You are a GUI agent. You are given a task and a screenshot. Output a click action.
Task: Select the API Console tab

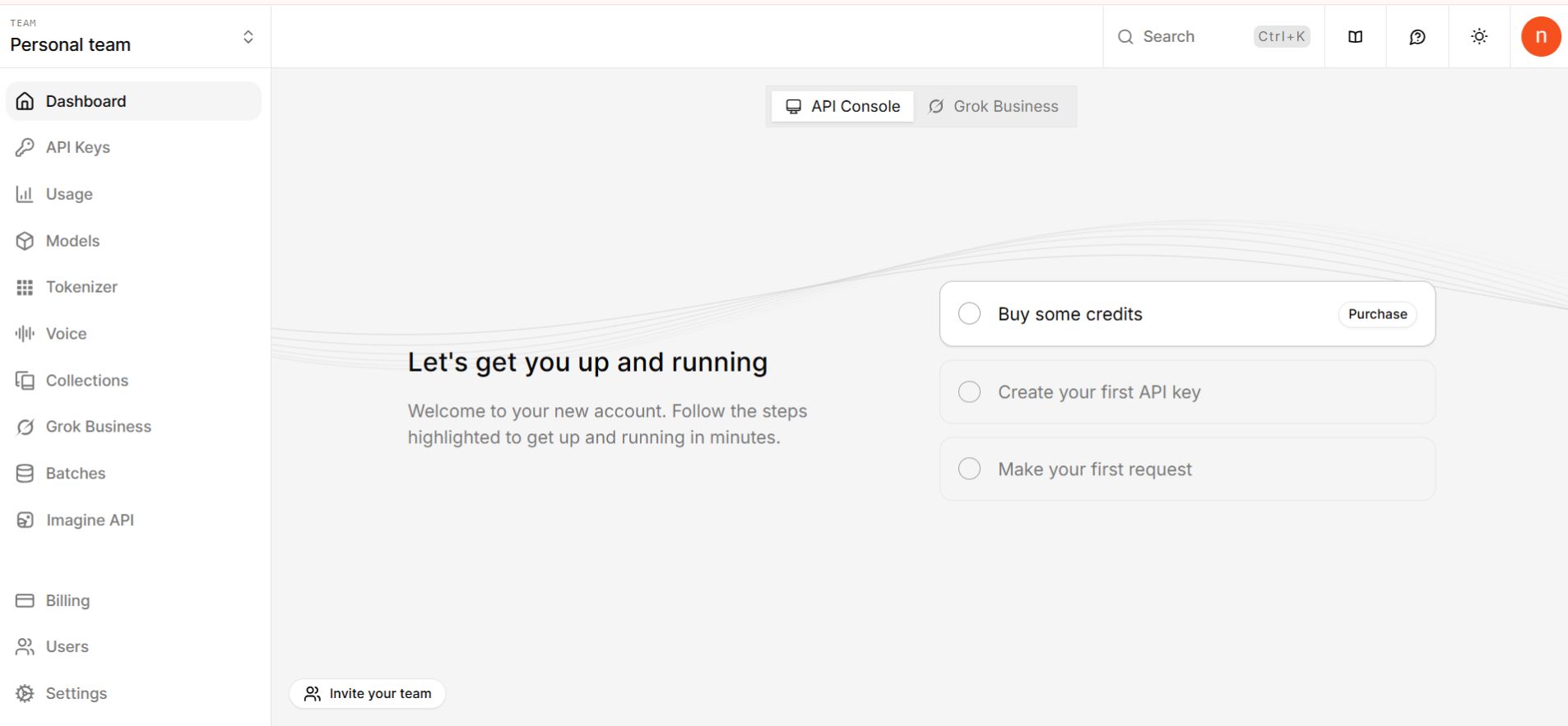(842, 106)
